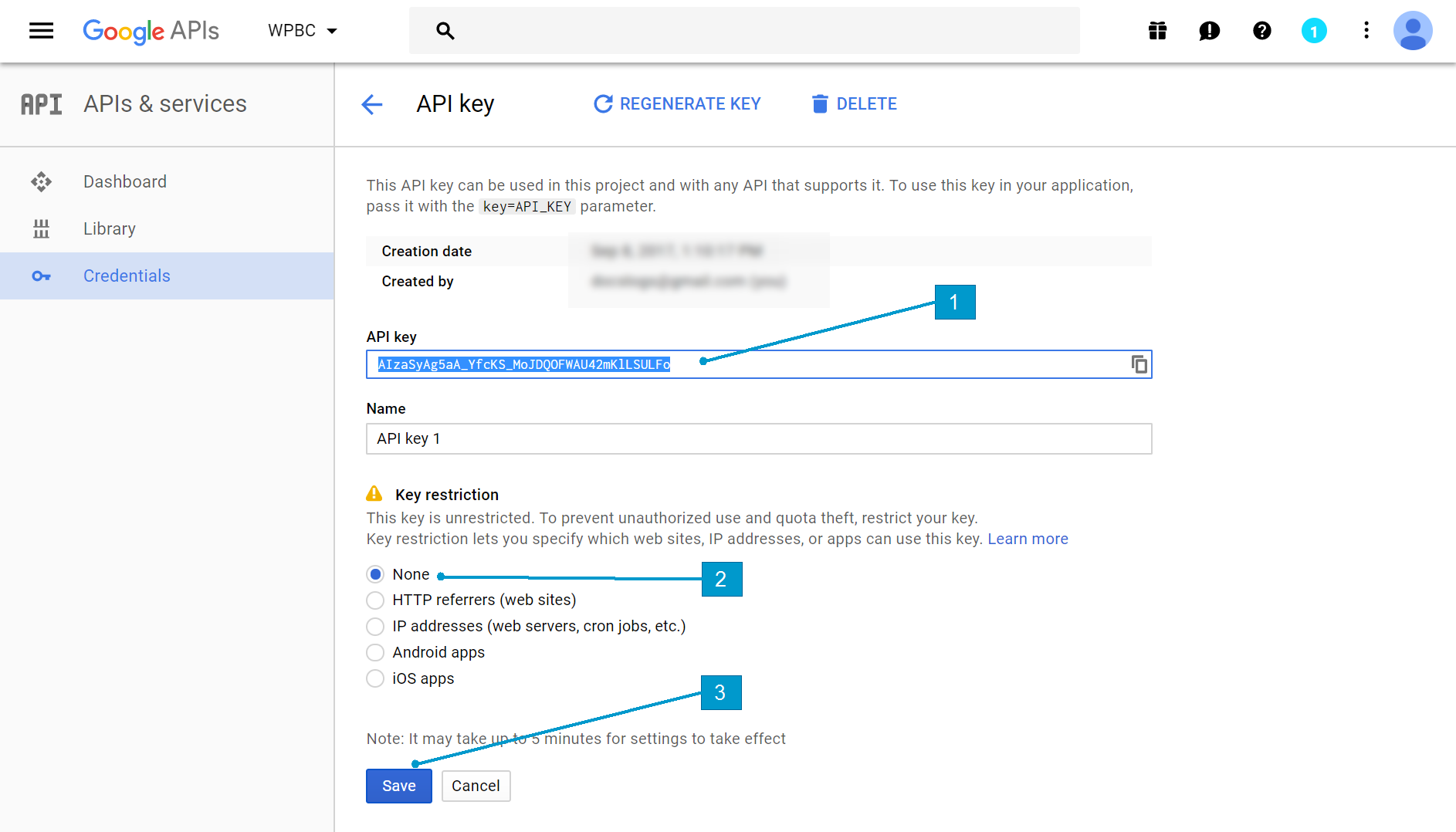1456x832 pixels.
Task: Open the hamburger navigation menu
Action: [41, 31]
